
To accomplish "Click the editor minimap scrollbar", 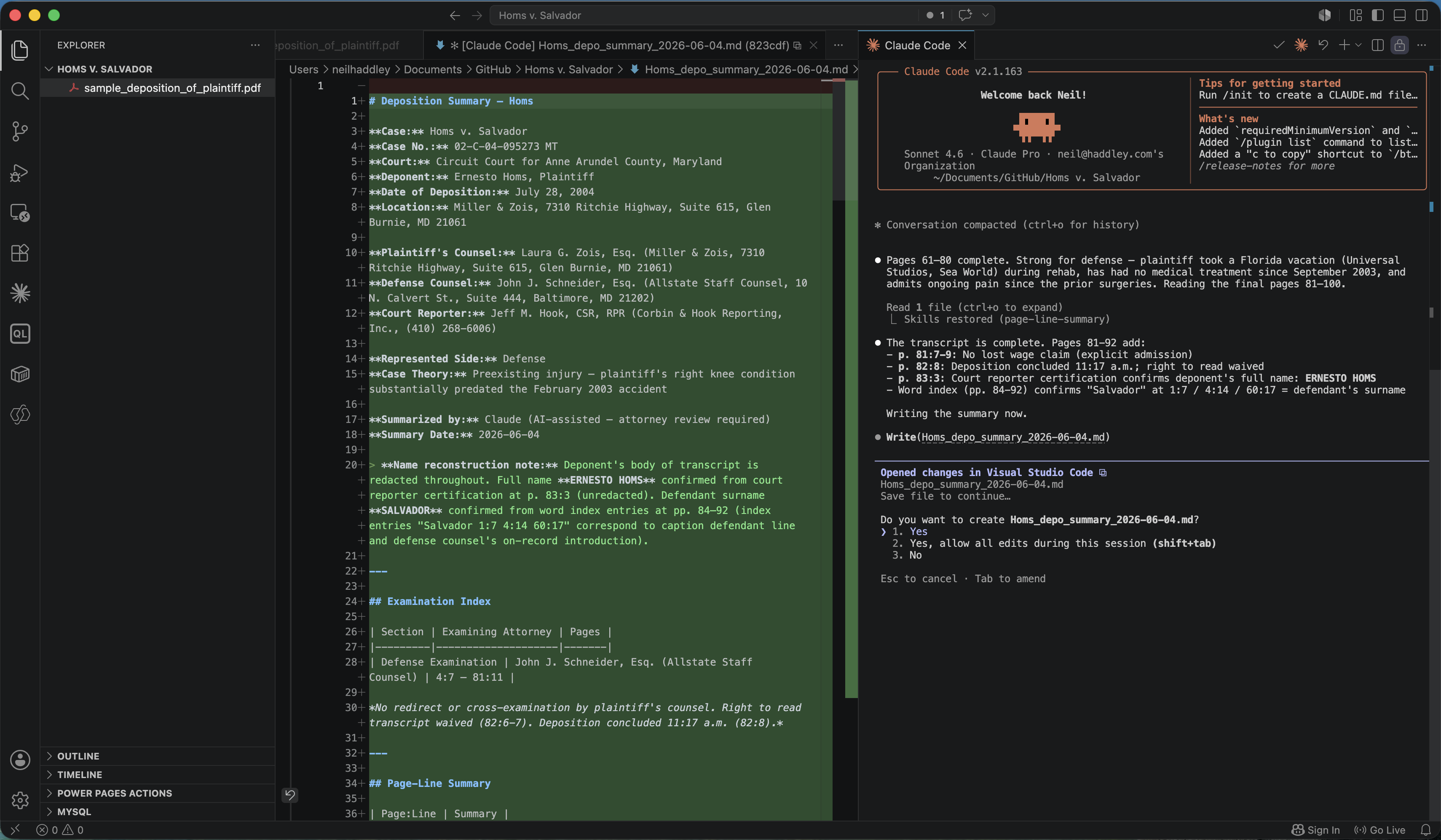I will [x=839, y=140].
